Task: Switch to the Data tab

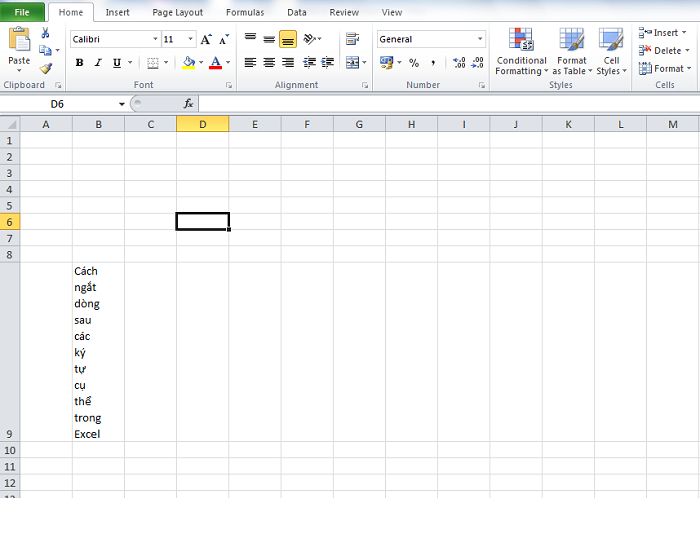Action: click(x=297, y=13)
